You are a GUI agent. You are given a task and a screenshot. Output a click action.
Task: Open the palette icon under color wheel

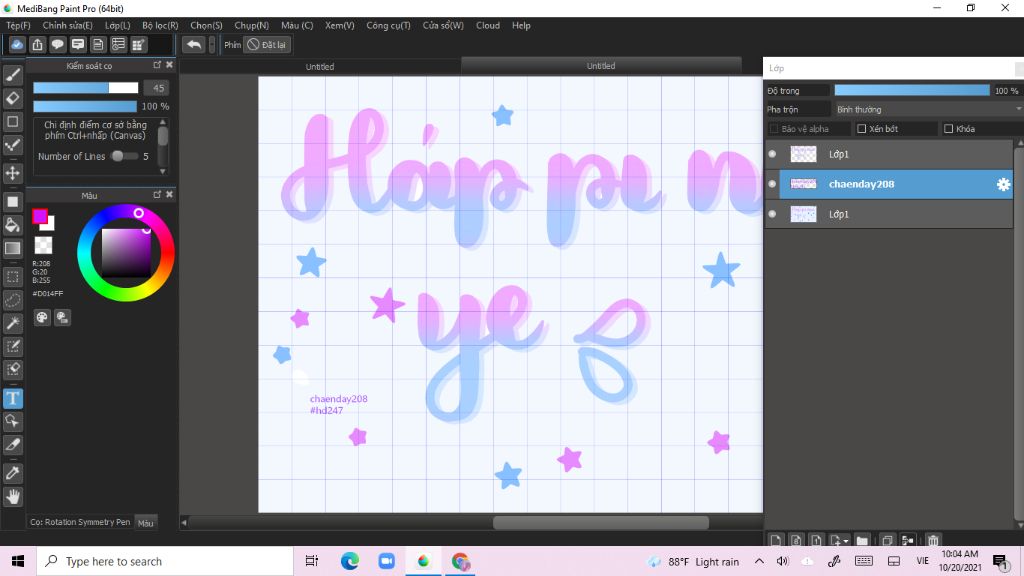point(42,317)
